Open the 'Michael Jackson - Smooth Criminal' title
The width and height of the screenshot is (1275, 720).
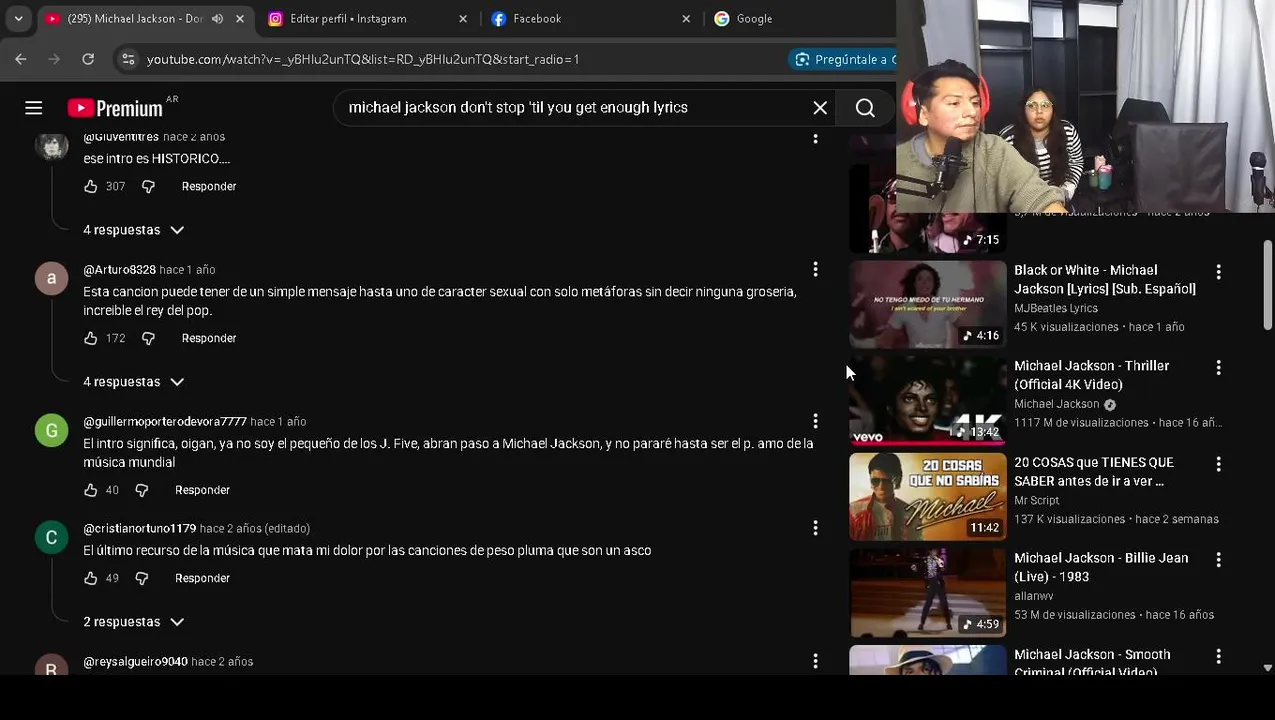[x=1092, y=662]
